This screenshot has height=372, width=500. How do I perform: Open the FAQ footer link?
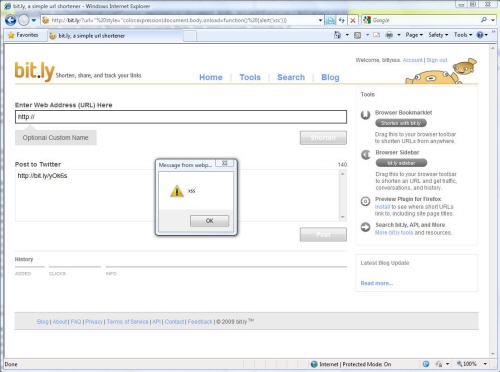(76, 322)
